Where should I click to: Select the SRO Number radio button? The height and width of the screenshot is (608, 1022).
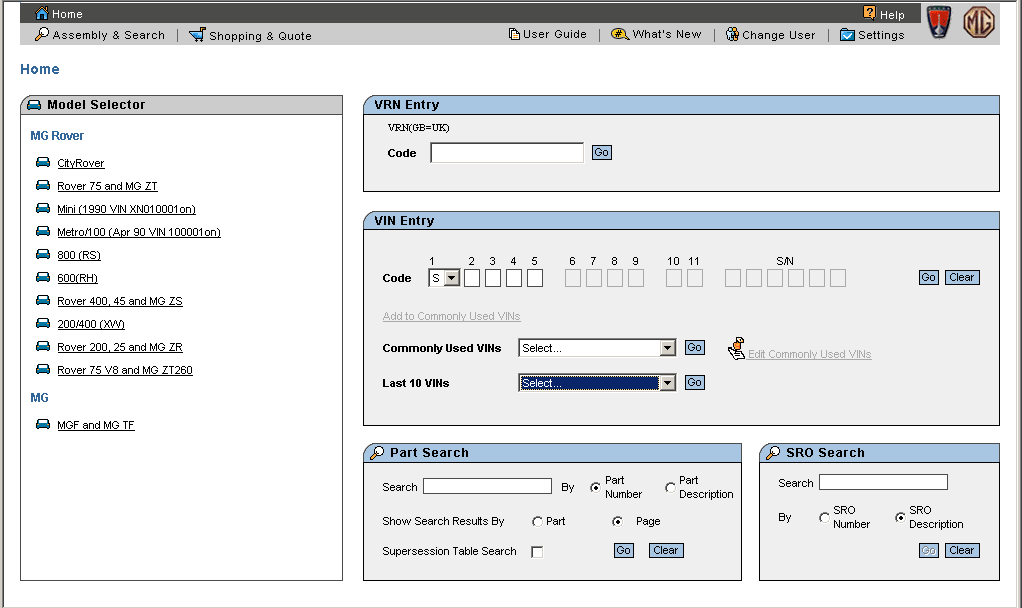824,517
